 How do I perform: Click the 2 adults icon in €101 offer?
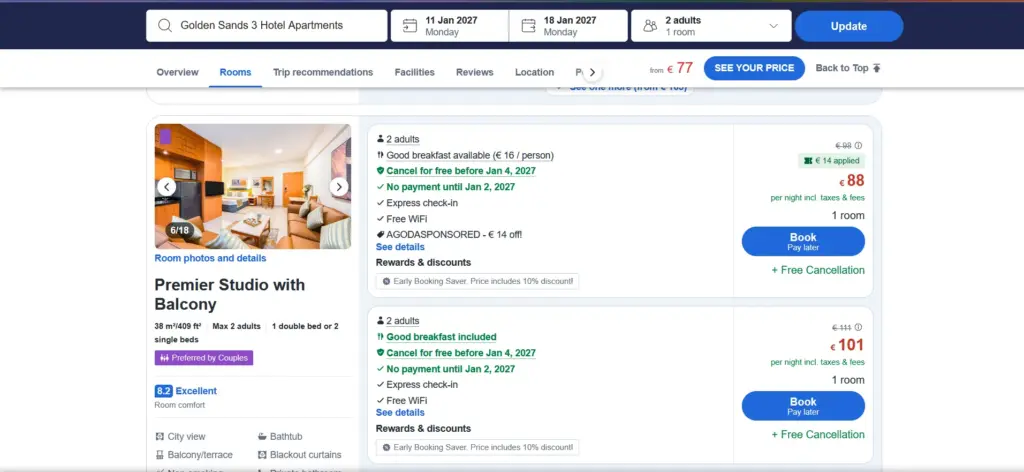[380, 321]
